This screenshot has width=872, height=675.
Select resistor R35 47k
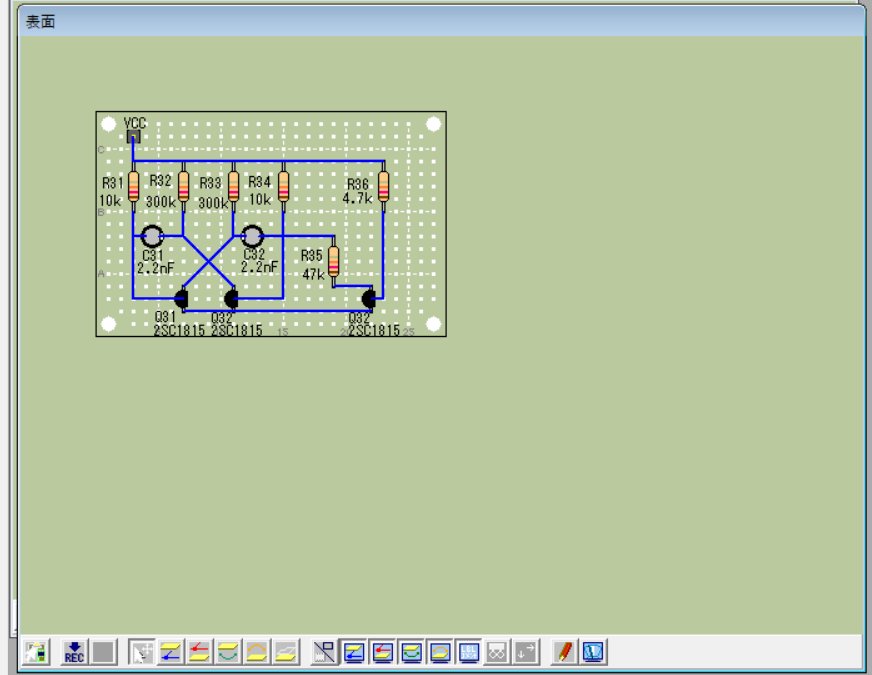pyautogui.click(x=333, y=261)
